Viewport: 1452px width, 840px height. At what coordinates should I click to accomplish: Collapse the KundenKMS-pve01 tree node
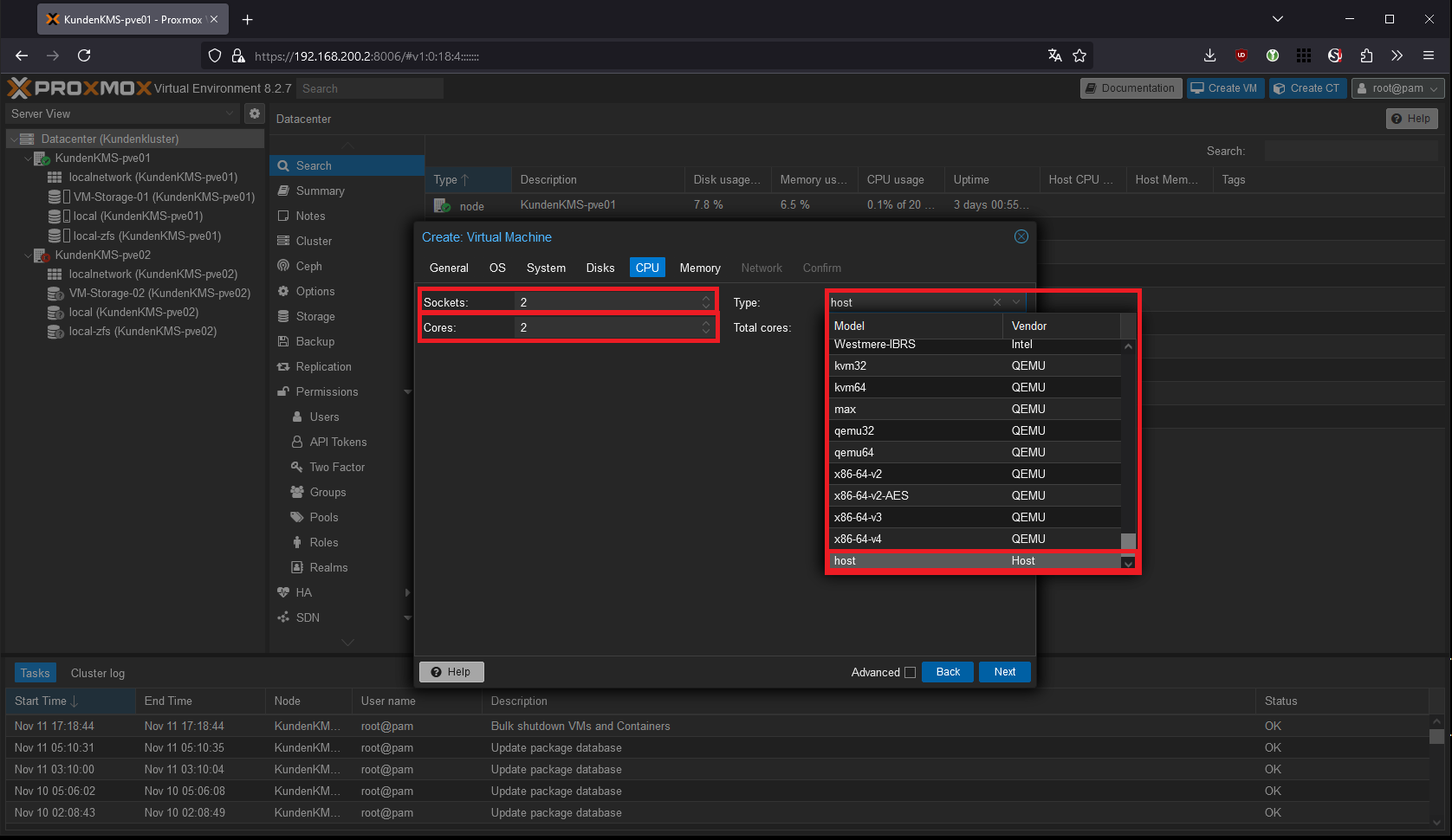click(x=28, y=158)
